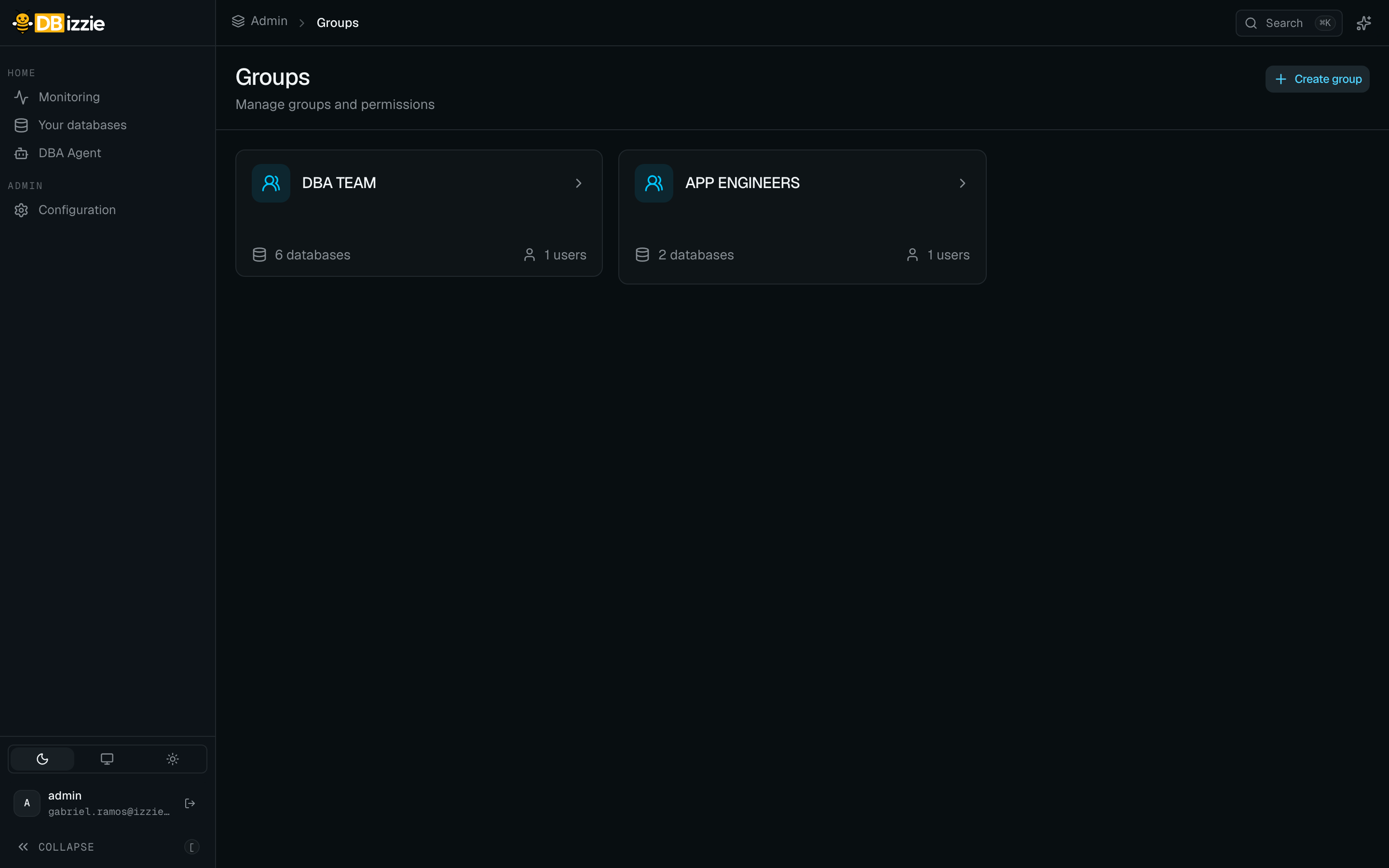Click the database icon on APP ENGINEERS
Image resolution: width=1389 pixels, height=868 pixels.
(x=642, y=255)
